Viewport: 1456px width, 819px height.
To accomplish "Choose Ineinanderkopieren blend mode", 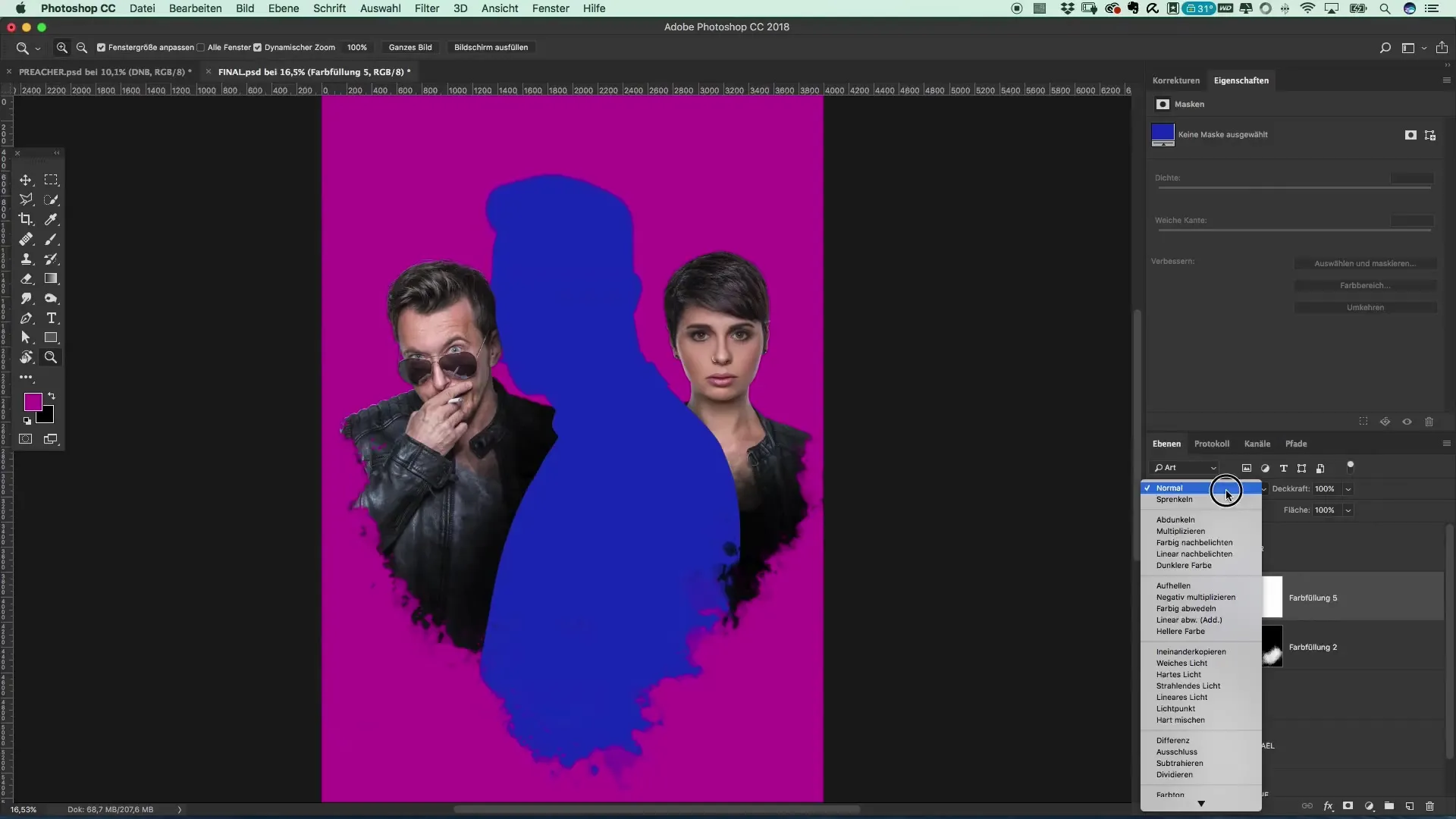I will pos(1191,652).
